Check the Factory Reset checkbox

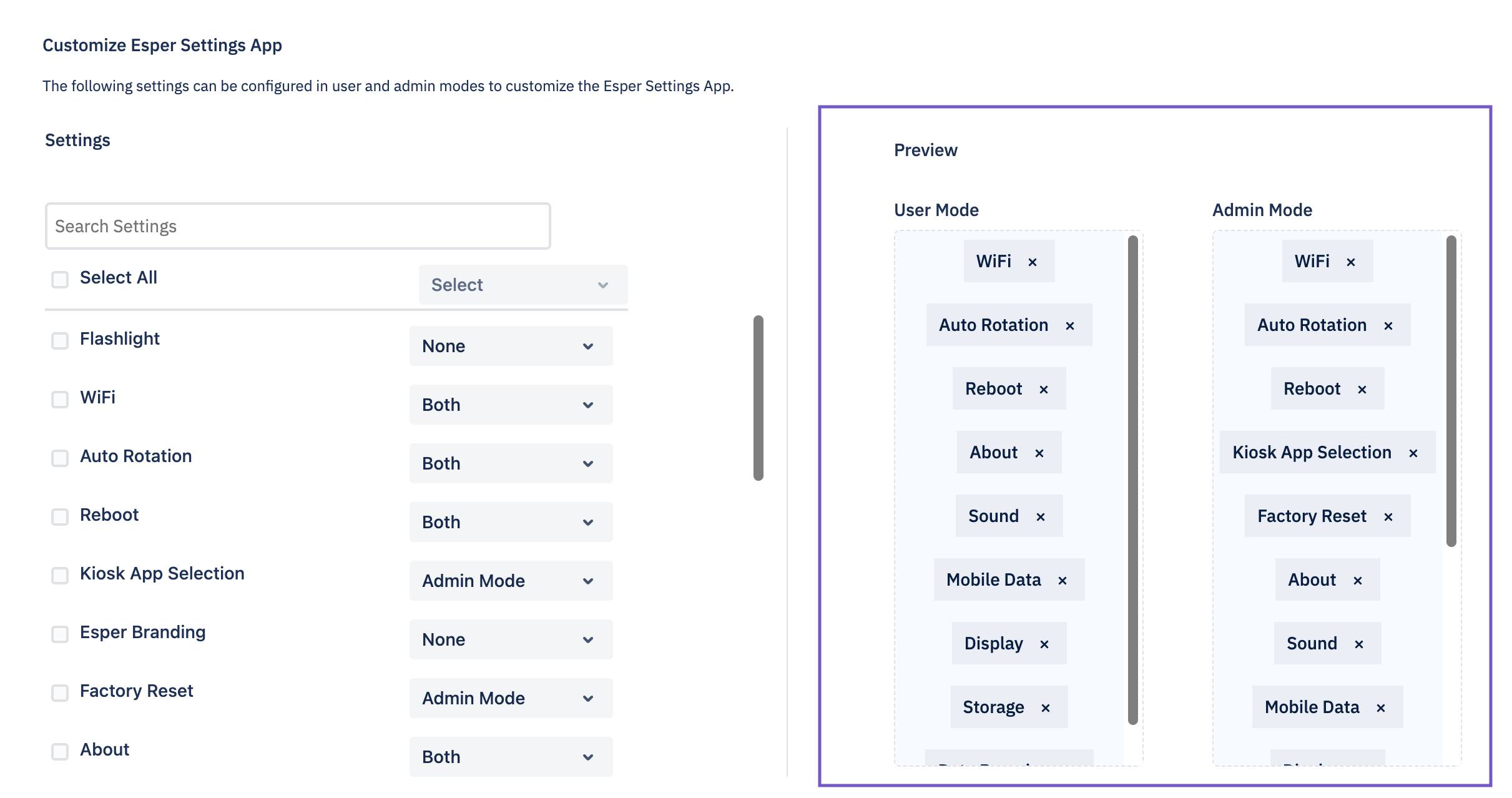click(x=59, y=692)
